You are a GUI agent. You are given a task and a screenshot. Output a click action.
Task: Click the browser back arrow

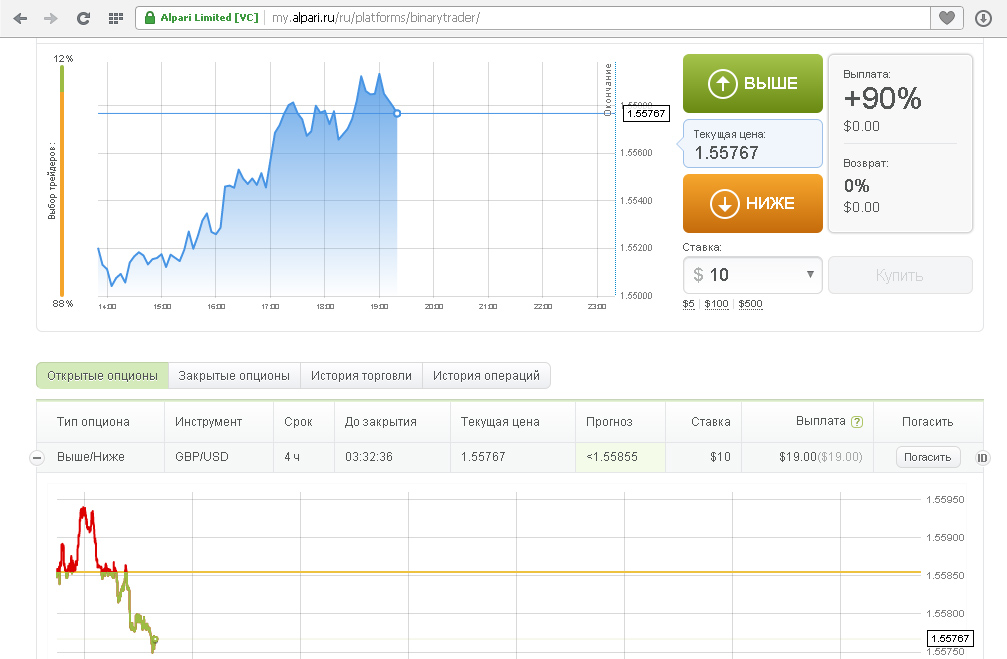(x=20, y=18)
